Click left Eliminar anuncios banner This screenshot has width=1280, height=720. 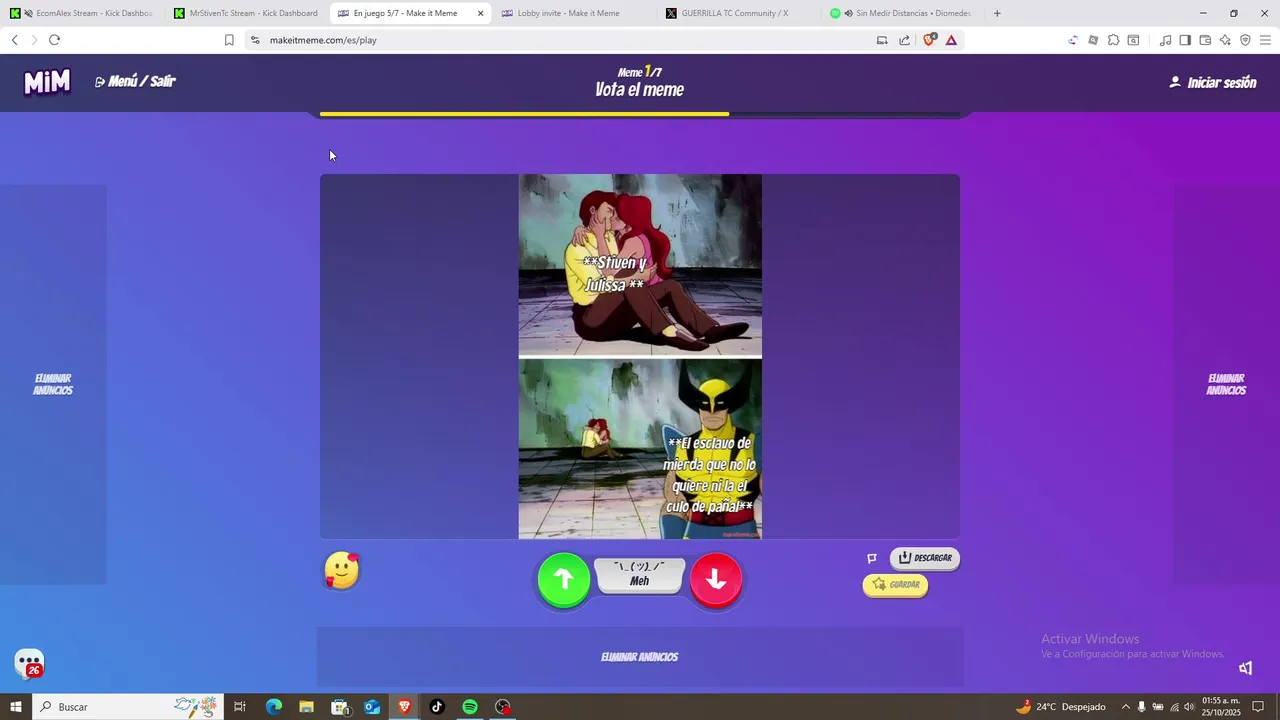point(53,385)
